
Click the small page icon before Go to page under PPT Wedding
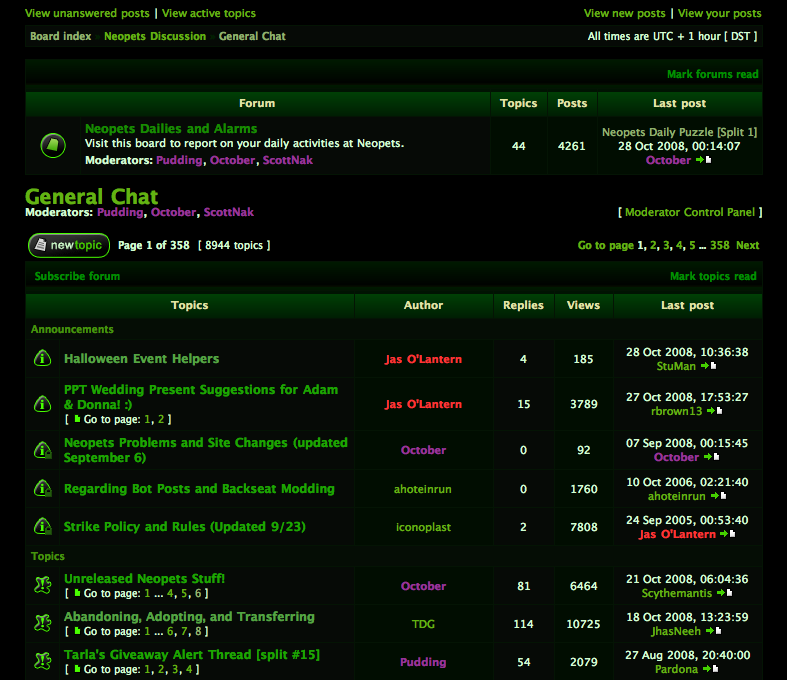(77, 419)
